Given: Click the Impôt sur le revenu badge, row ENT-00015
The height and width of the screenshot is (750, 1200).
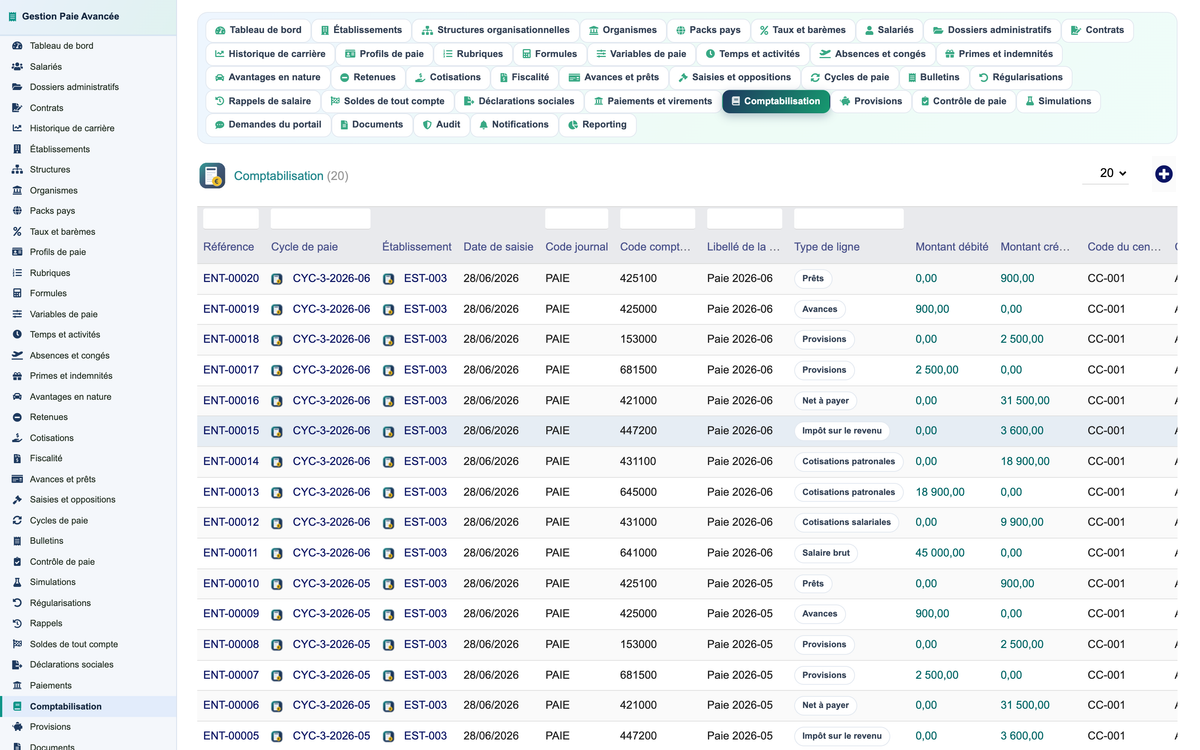Looking at the screenshot, I should (x=842, y=431).
